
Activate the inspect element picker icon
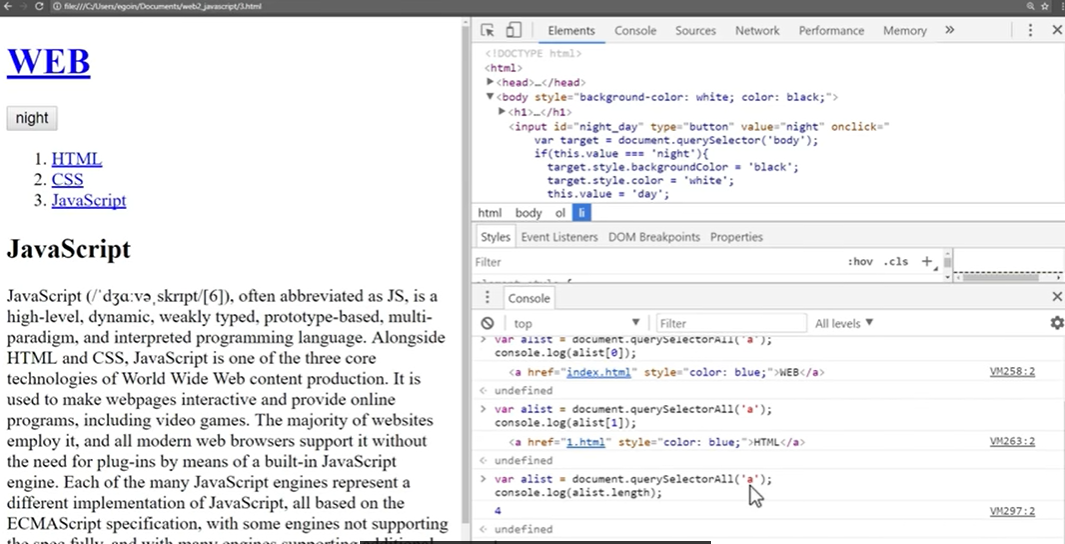tap(487, 30)
